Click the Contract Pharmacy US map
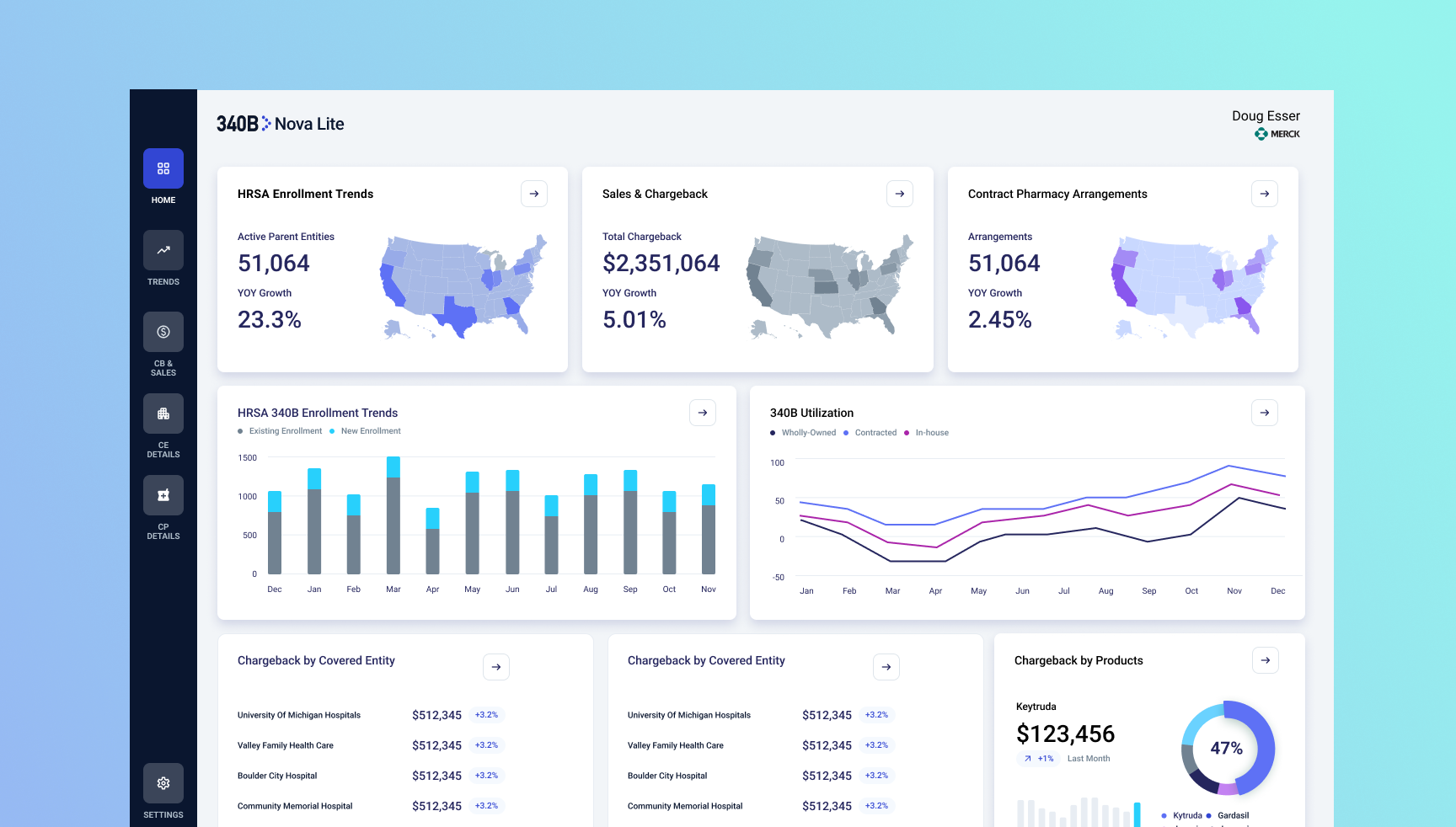This screenshot has width=1456, height=827. (1194, 287)
